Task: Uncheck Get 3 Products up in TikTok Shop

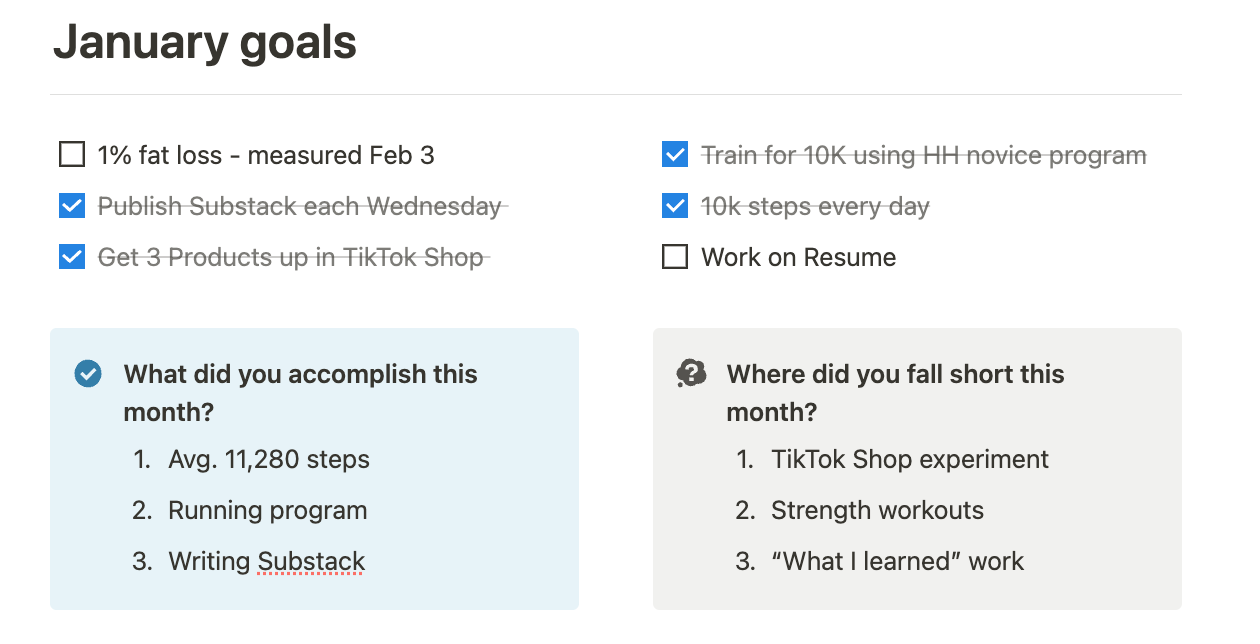Action: click(72, 257)
